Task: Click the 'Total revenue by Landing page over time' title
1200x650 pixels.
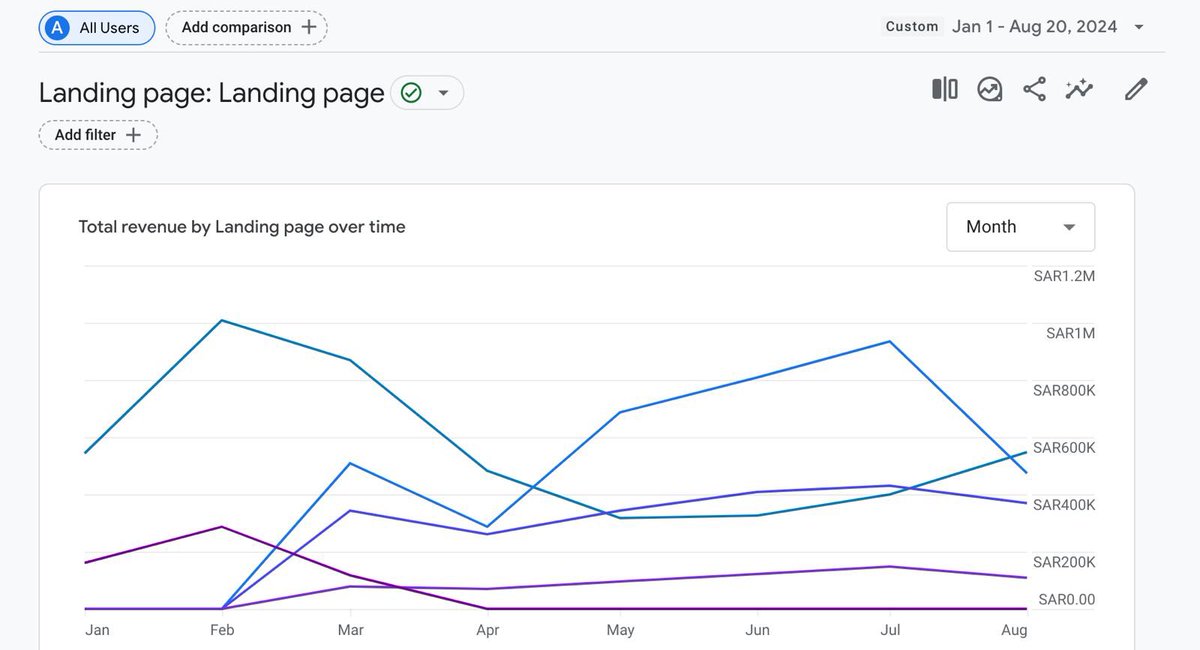Action: point(242,227)
